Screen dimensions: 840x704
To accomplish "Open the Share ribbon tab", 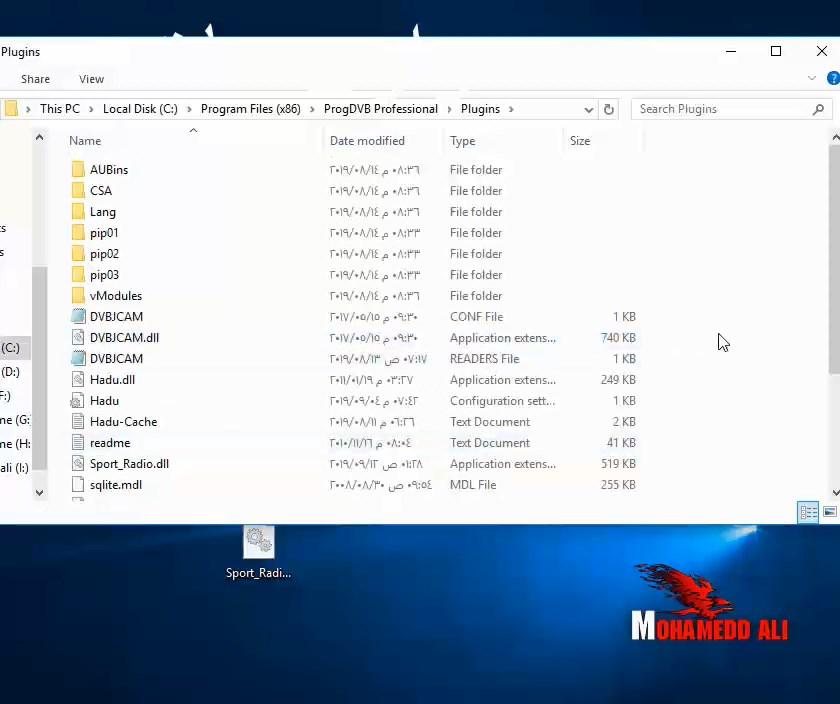I will tap(35, 79).
